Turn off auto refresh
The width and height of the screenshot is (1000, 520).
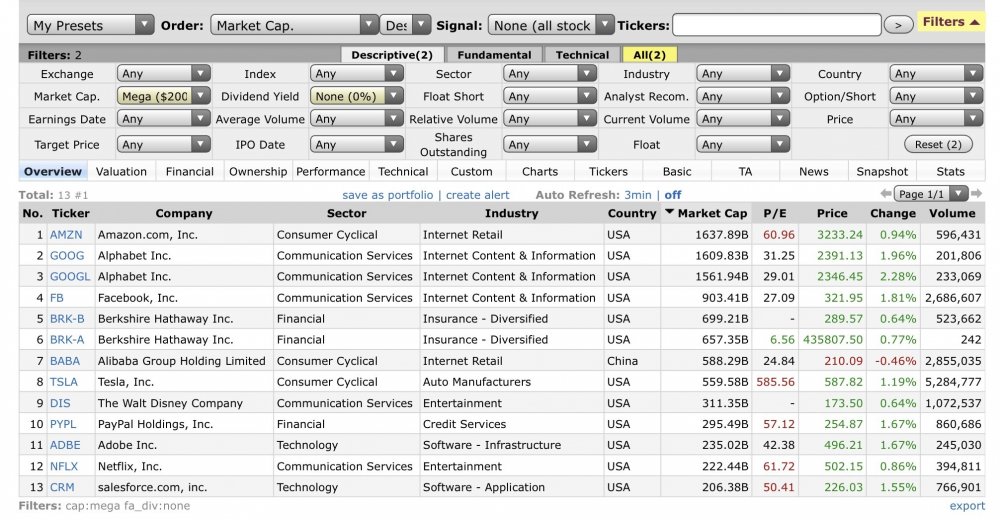(673, 195)
